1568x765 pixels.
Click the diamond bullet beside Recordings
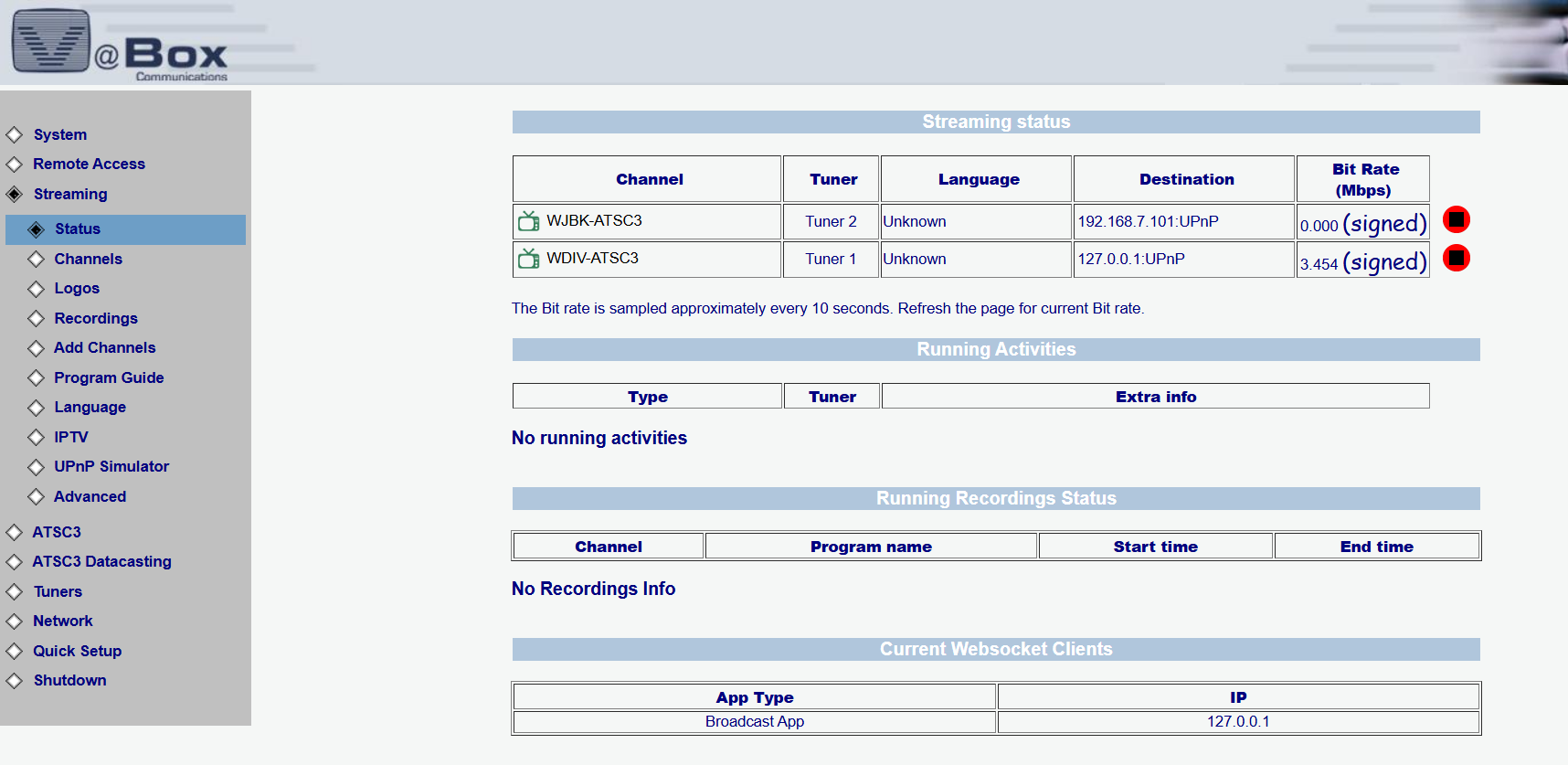[36, 319]
